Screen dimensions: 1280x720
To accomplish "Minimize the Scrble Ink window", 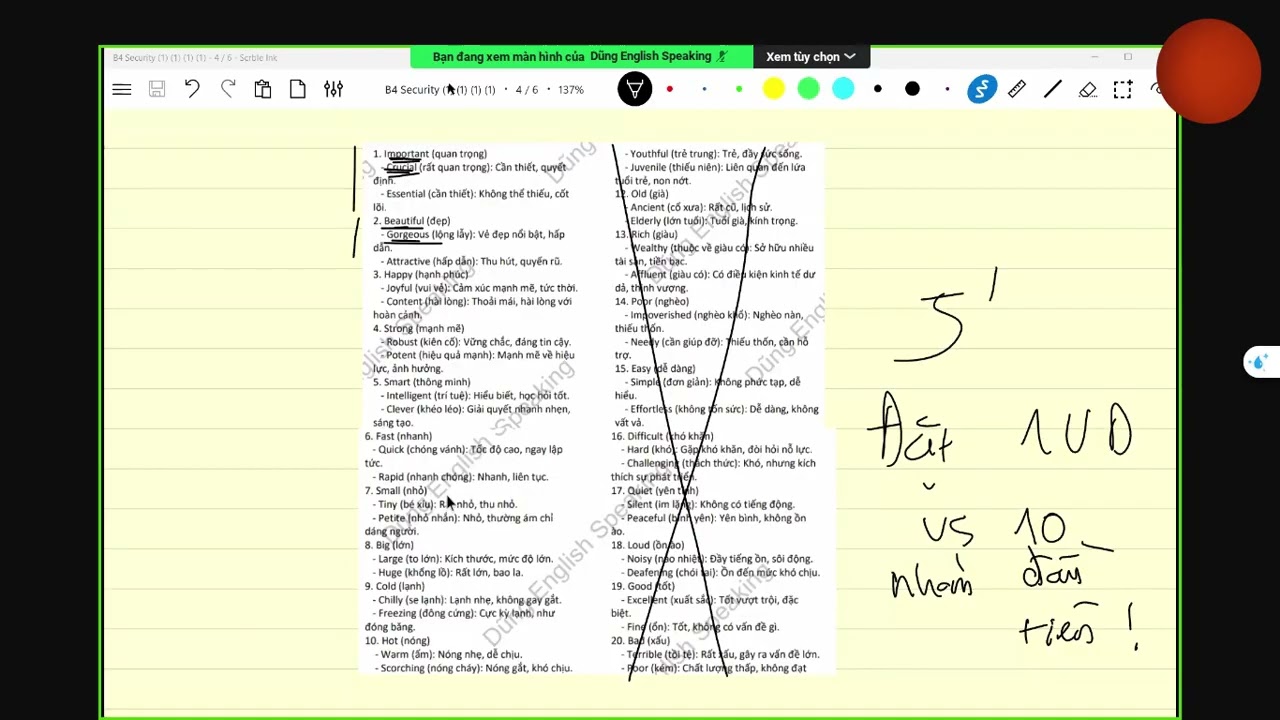I will tap(1094, 57).
